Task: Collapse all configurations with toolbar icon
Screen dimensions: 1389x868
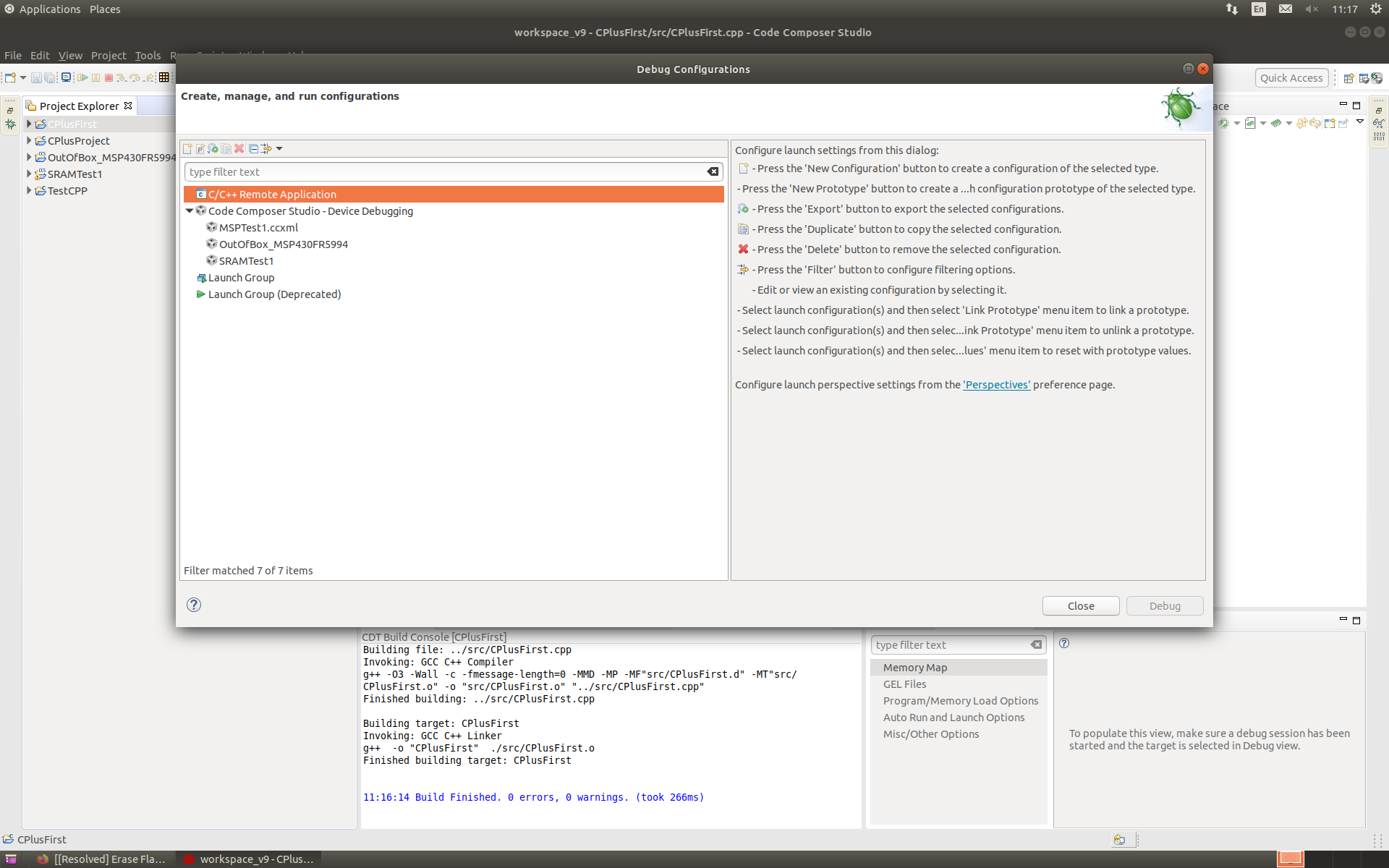Action: [254, 149]
